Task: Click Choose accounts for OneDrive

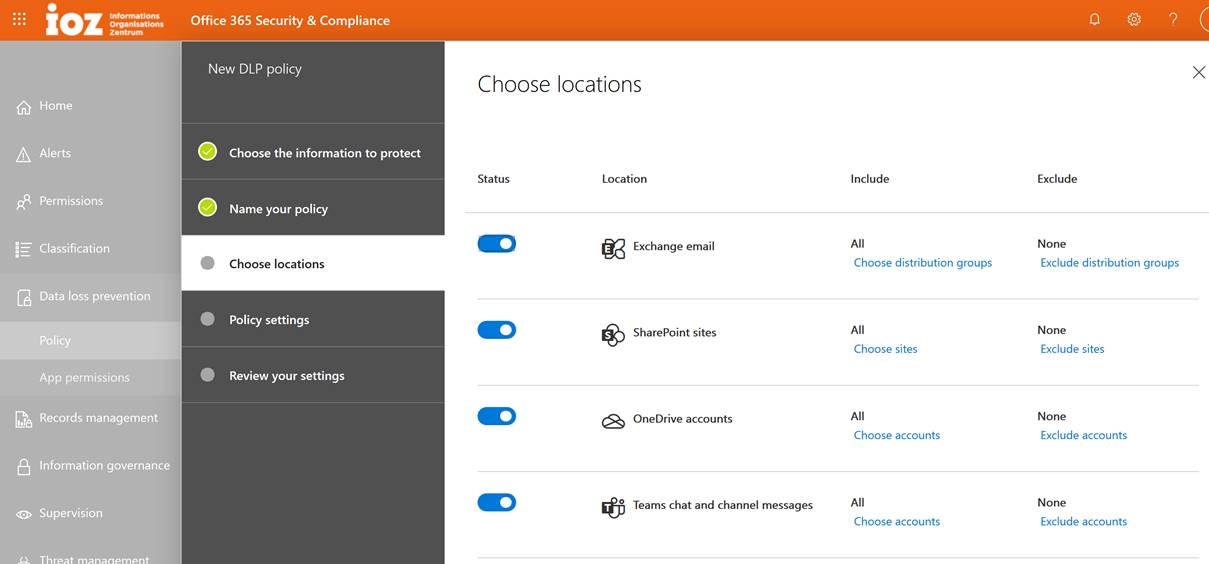Action: (x=897, y=435)
